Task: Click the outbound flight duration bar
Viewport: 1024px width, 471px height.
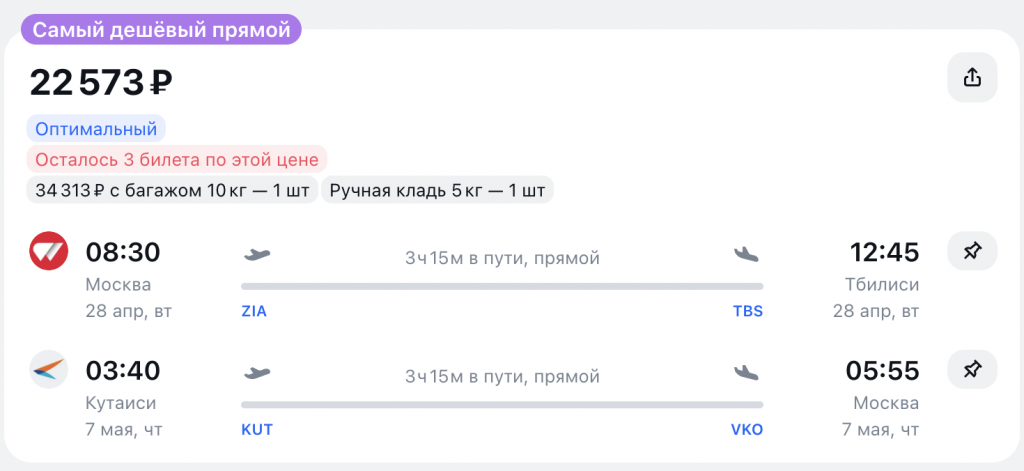Action: pos(502,286)
